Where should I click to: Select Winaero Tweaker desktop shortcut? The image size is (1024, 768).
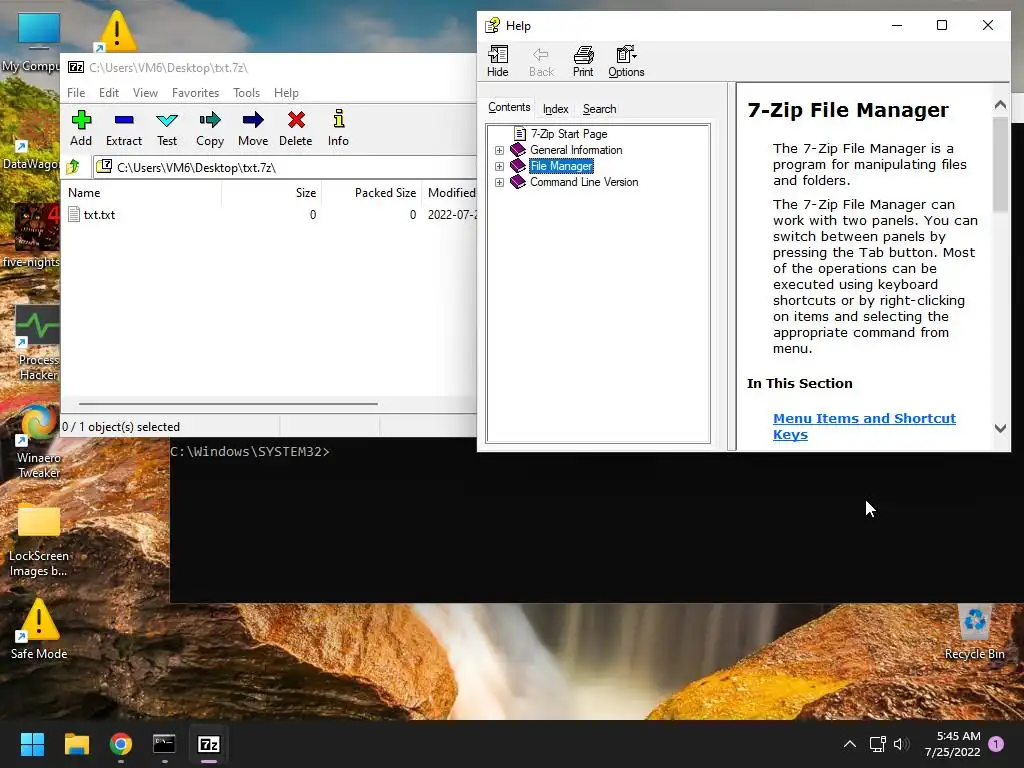pos(39,441)
